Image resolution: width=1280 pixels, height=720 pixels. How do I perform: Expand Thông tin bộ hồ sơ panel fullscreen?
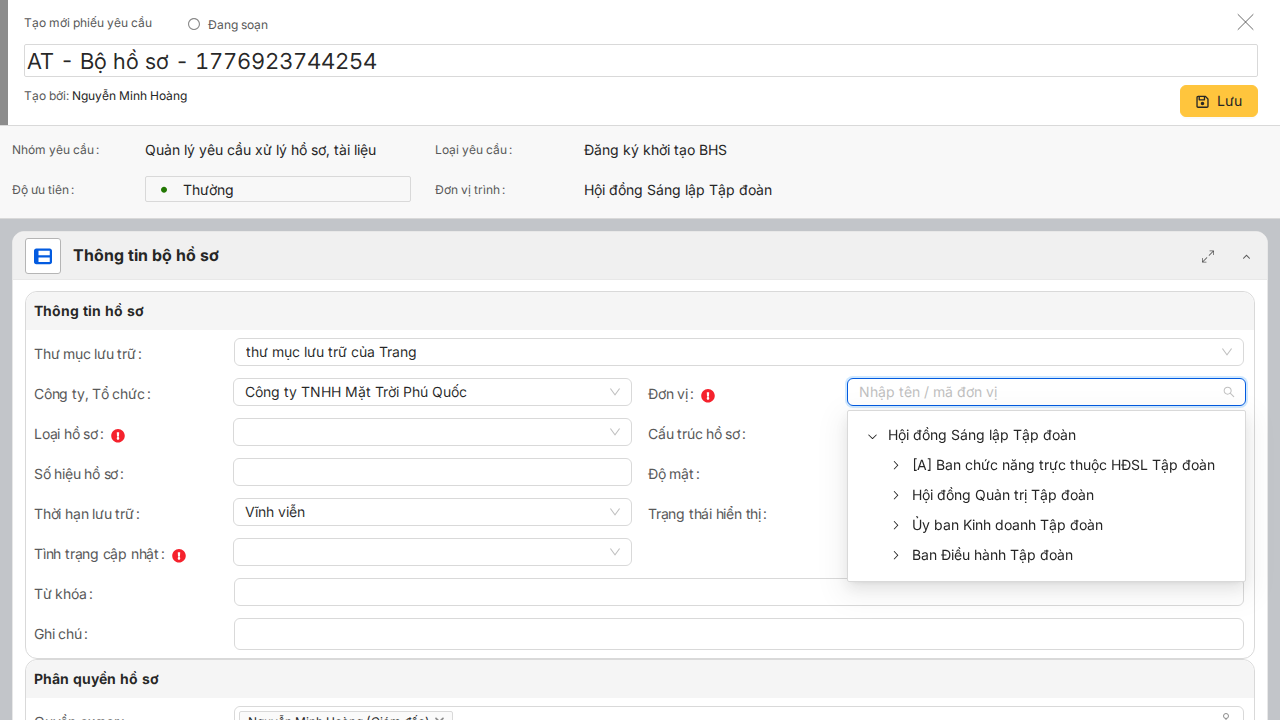coord(1208,256)
